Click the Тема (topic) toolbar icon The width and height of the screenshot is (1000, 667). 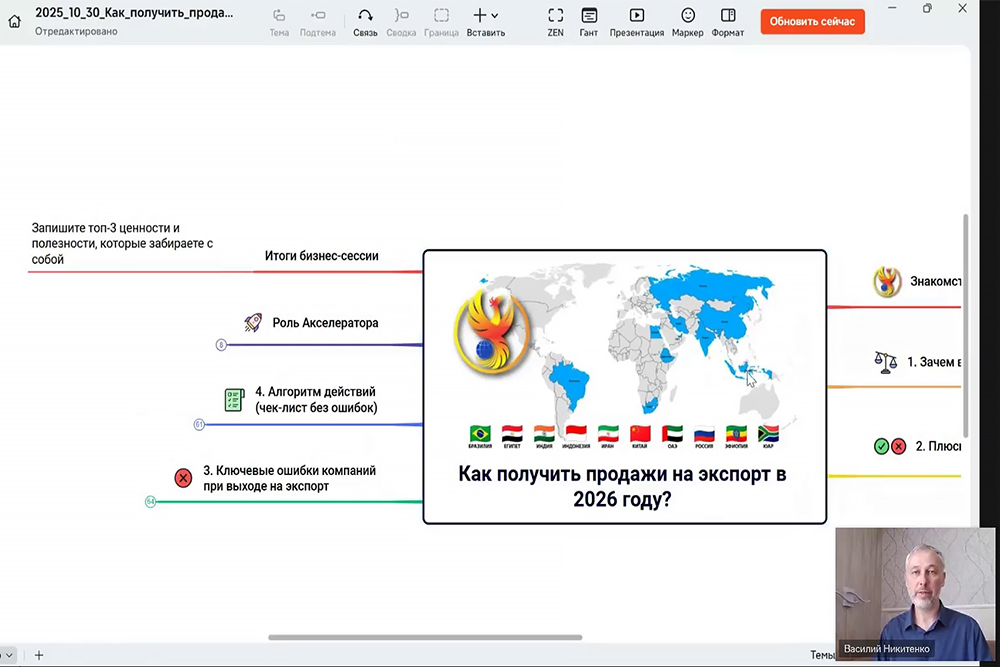pyautogui.click(x=279, y=21)
